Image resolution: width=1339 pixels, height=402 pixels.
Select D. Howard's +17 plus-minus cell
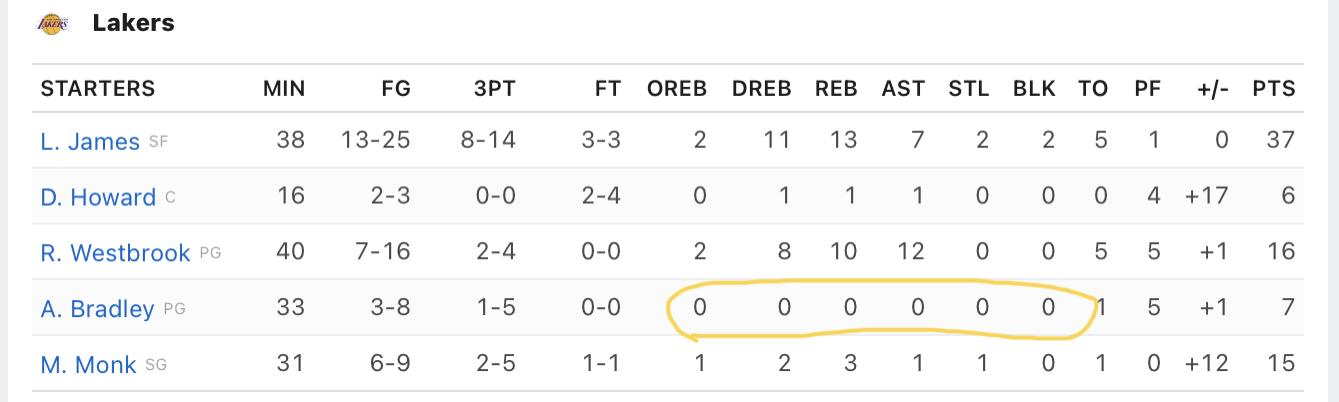click(1207, 196)
